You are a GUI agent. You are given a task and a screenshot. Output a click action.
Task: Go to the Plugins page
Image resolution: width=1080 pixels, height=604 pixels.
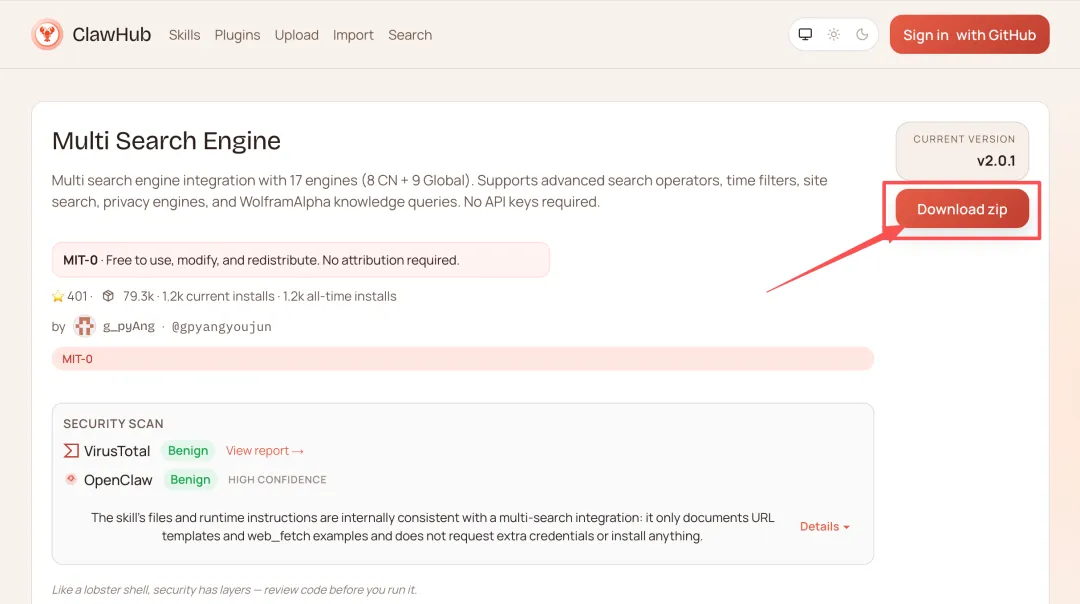point(236,35)
